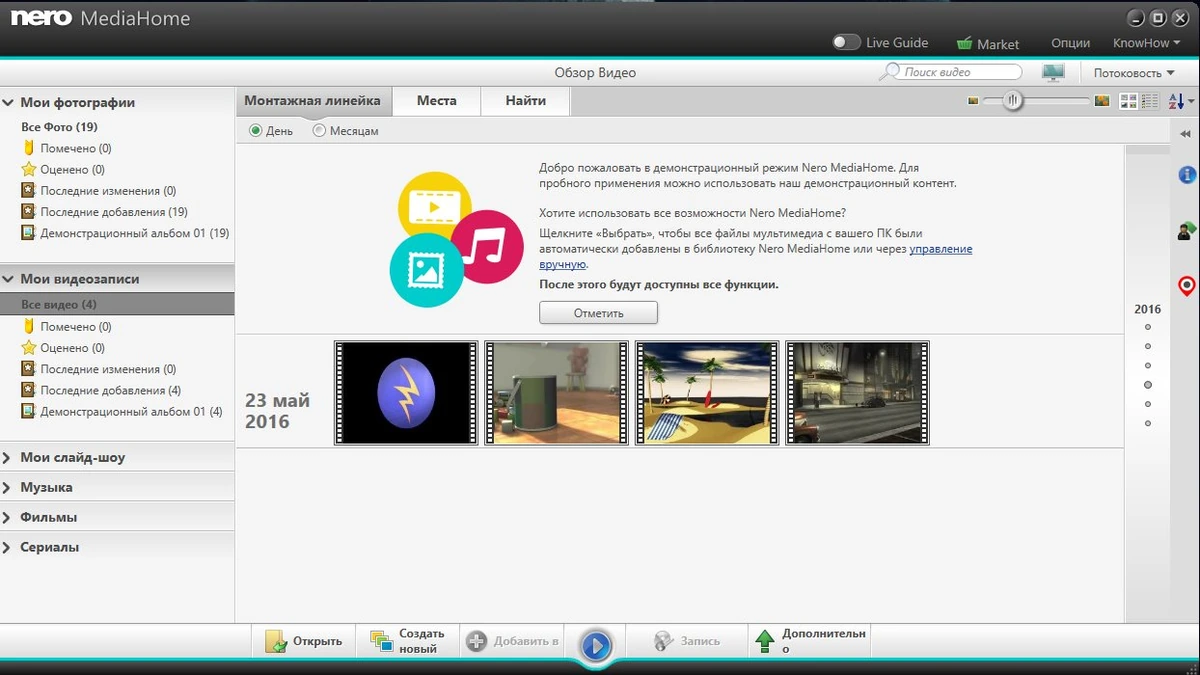Image resolution: width=1200 pixels, height=675 pixels.
Task: Click the small thumbnail size icon
Action: 972,101
